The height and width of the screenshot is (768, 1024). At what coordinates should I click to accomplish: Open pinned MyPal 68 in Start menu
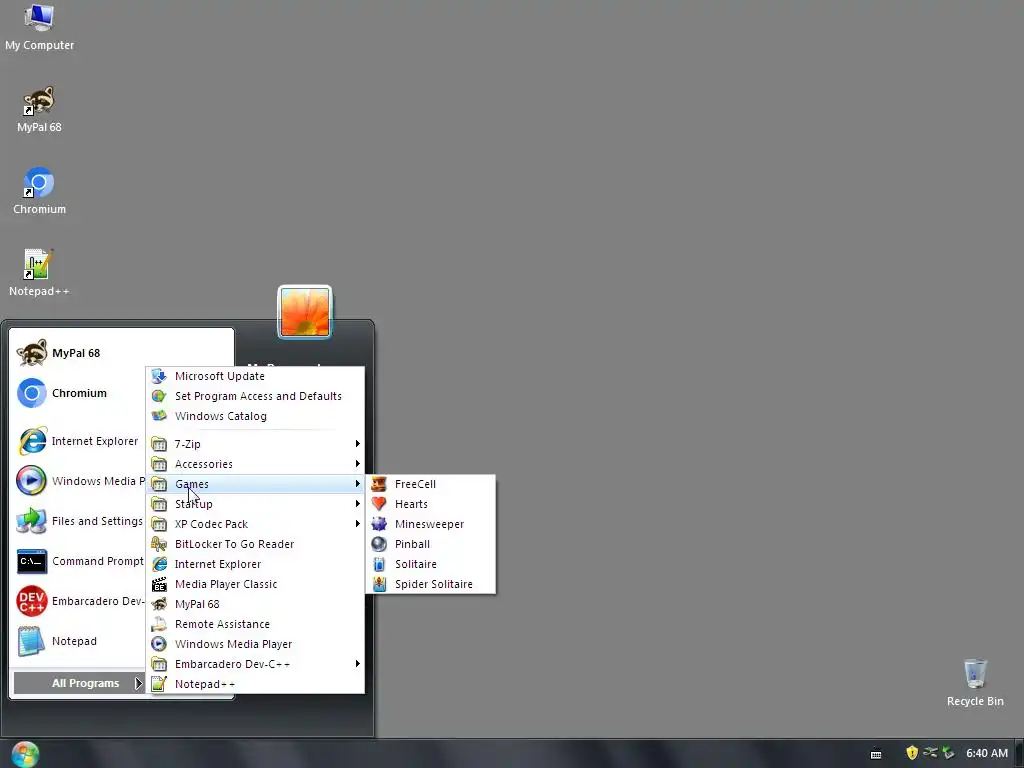pos(78,353)
